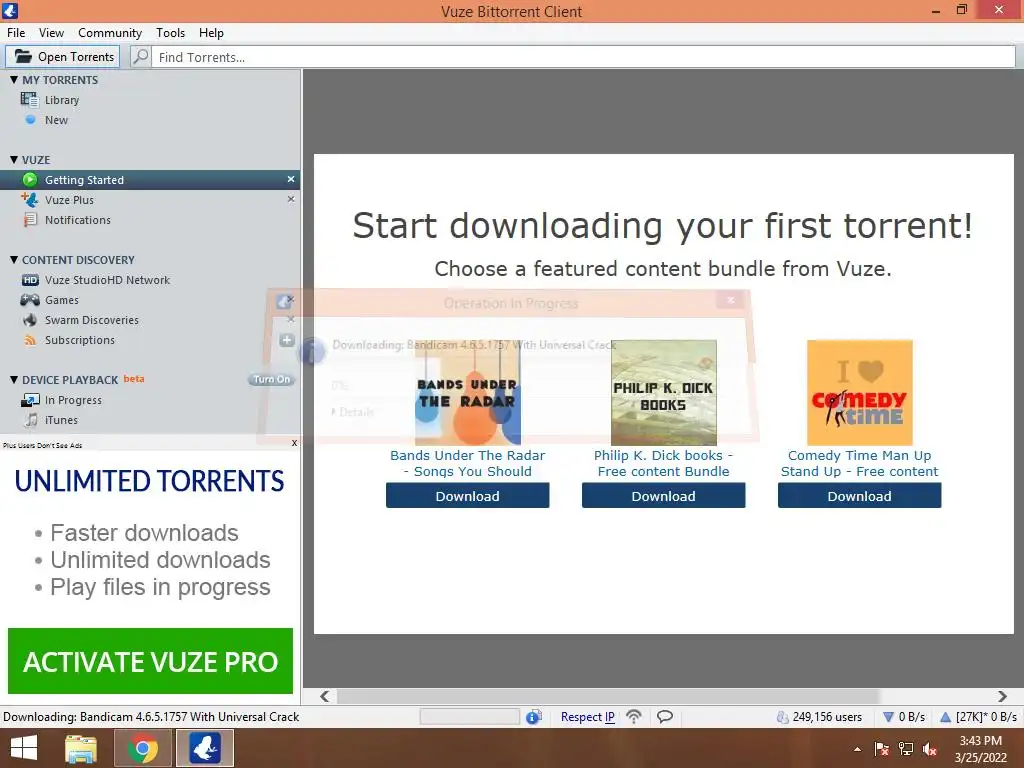The width and height of the screenshot is (1024, 768).
Task: Open File Explorer from the taskbar
Action: [x=81, y=748]
